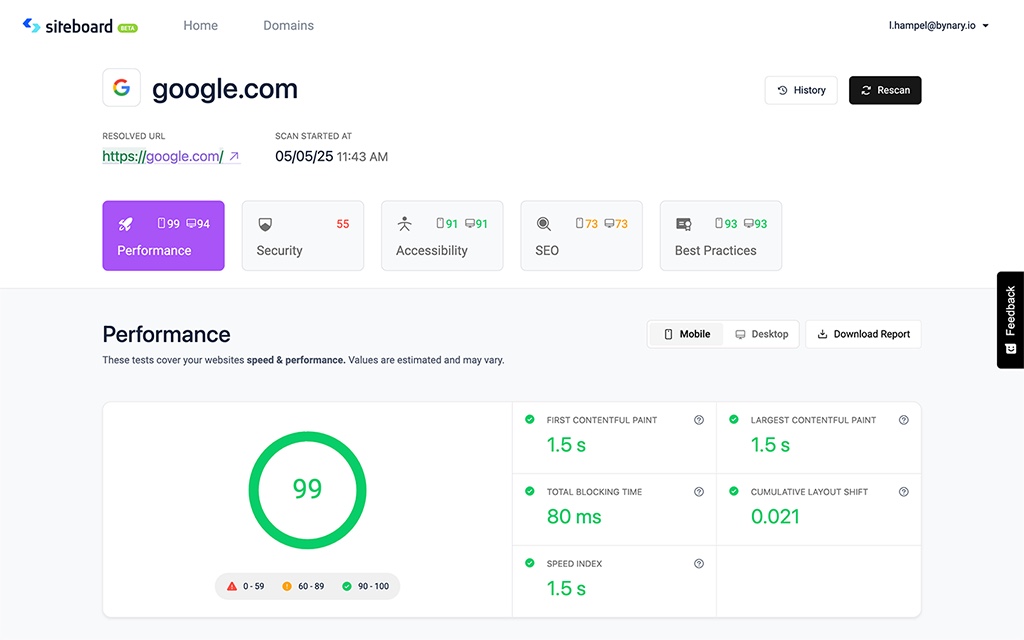
Task: Click the smiley icon on the Feedback tab
Action: coord(1010,349)
